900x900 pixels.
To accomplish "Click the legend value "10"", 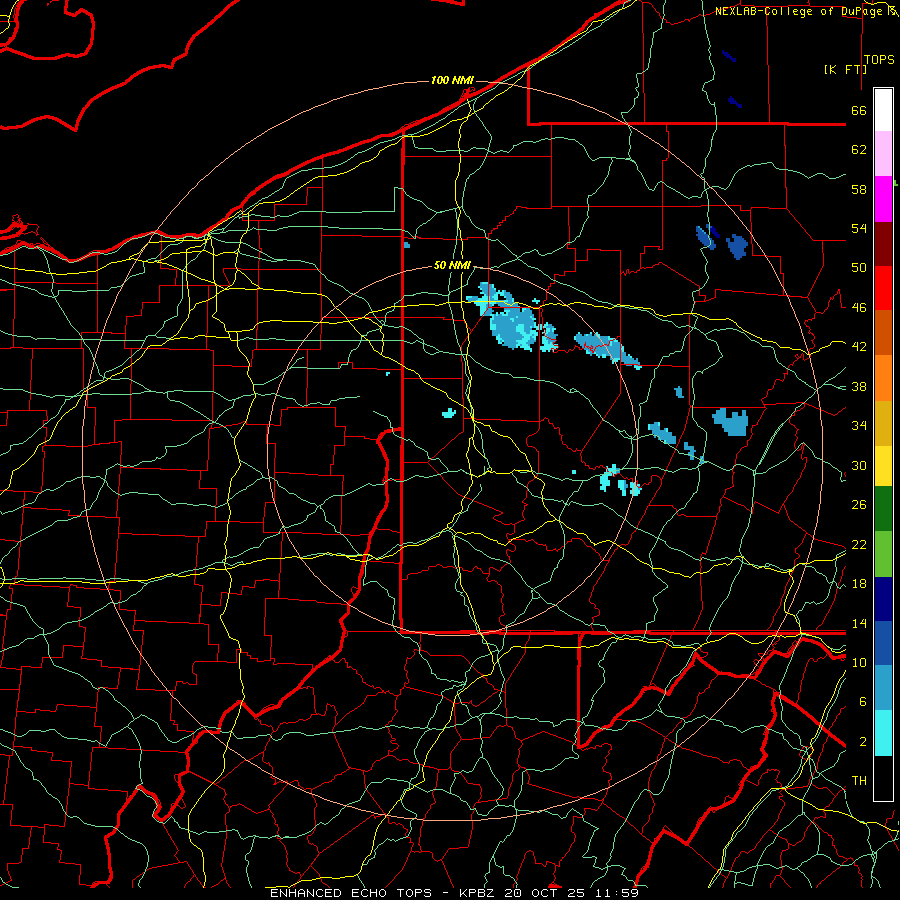I will click(859, 662).
